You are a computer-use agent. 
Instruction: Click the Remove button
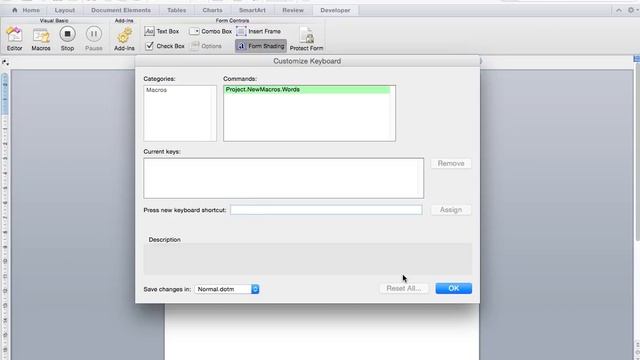point(451,163)
